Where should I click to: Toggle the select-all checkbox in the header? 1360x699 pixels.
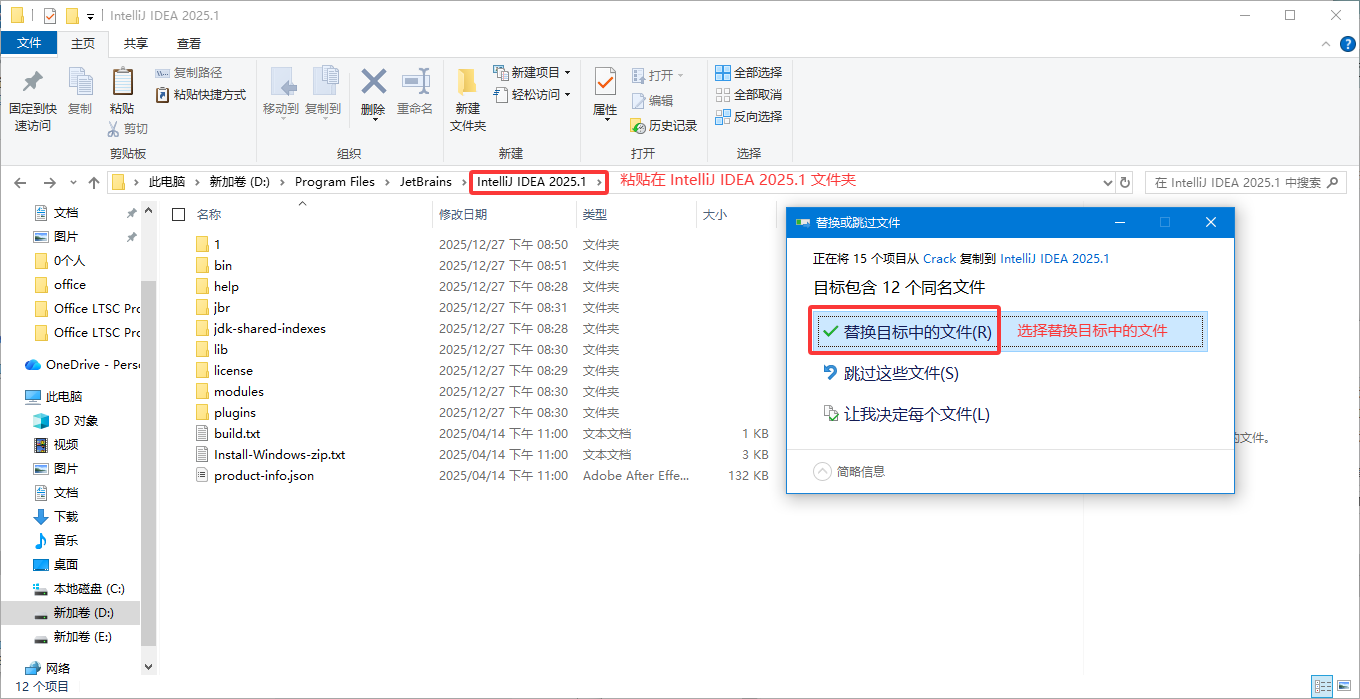coord(179,214)
